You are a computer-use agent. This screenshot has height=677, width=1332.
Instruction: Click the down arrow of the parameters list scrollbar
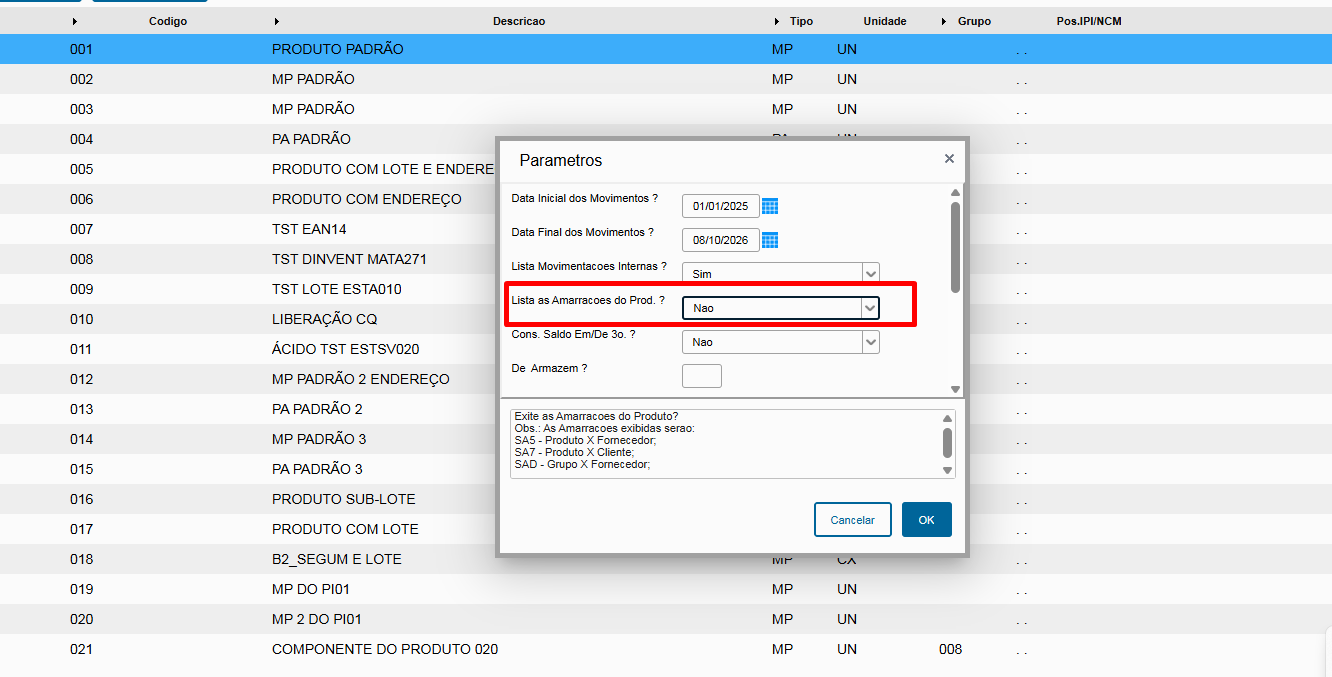[955, 389]
